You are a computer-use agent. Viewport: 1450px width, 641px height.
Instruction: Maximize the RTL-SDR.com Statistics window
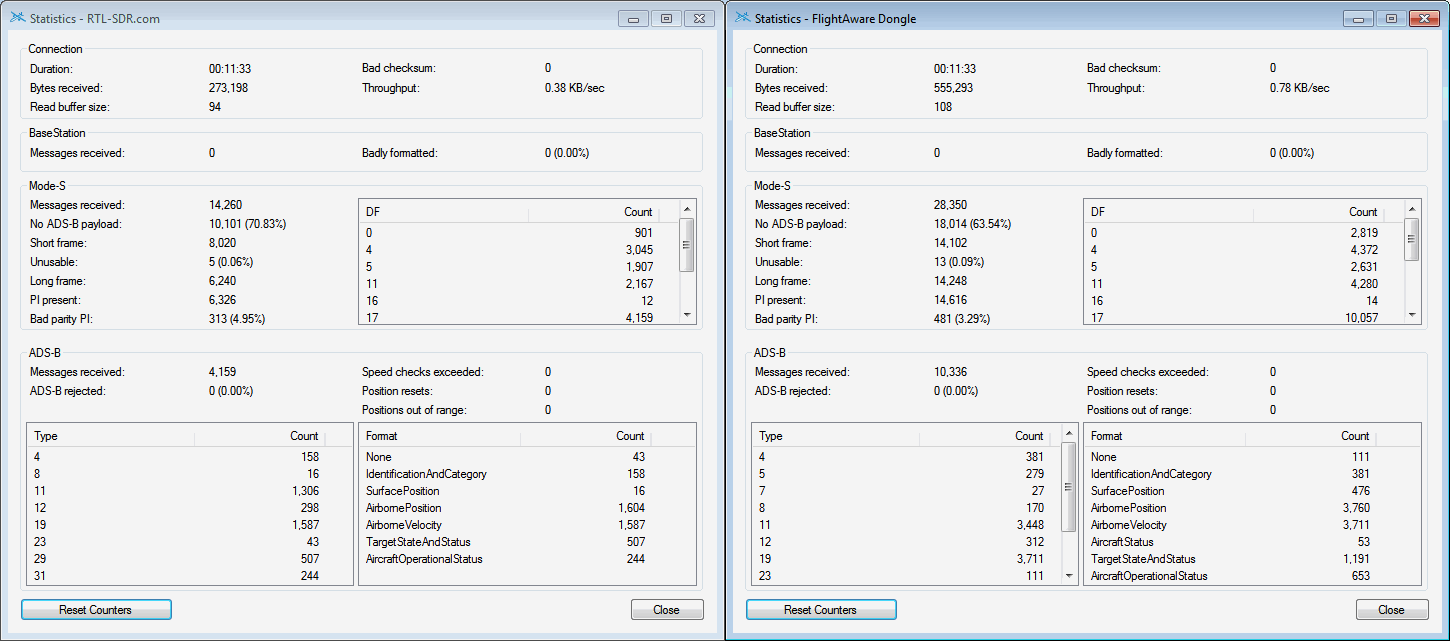[667, 18]
